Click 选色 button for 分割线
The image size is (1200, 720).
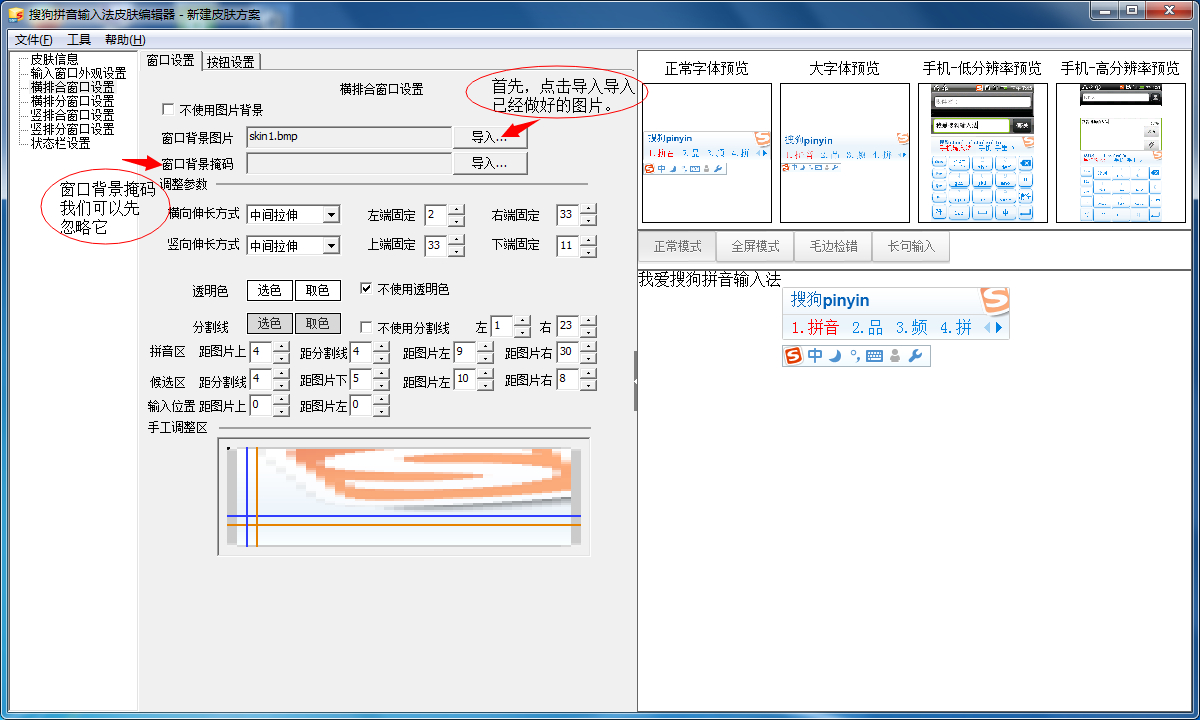pos(270,324)
